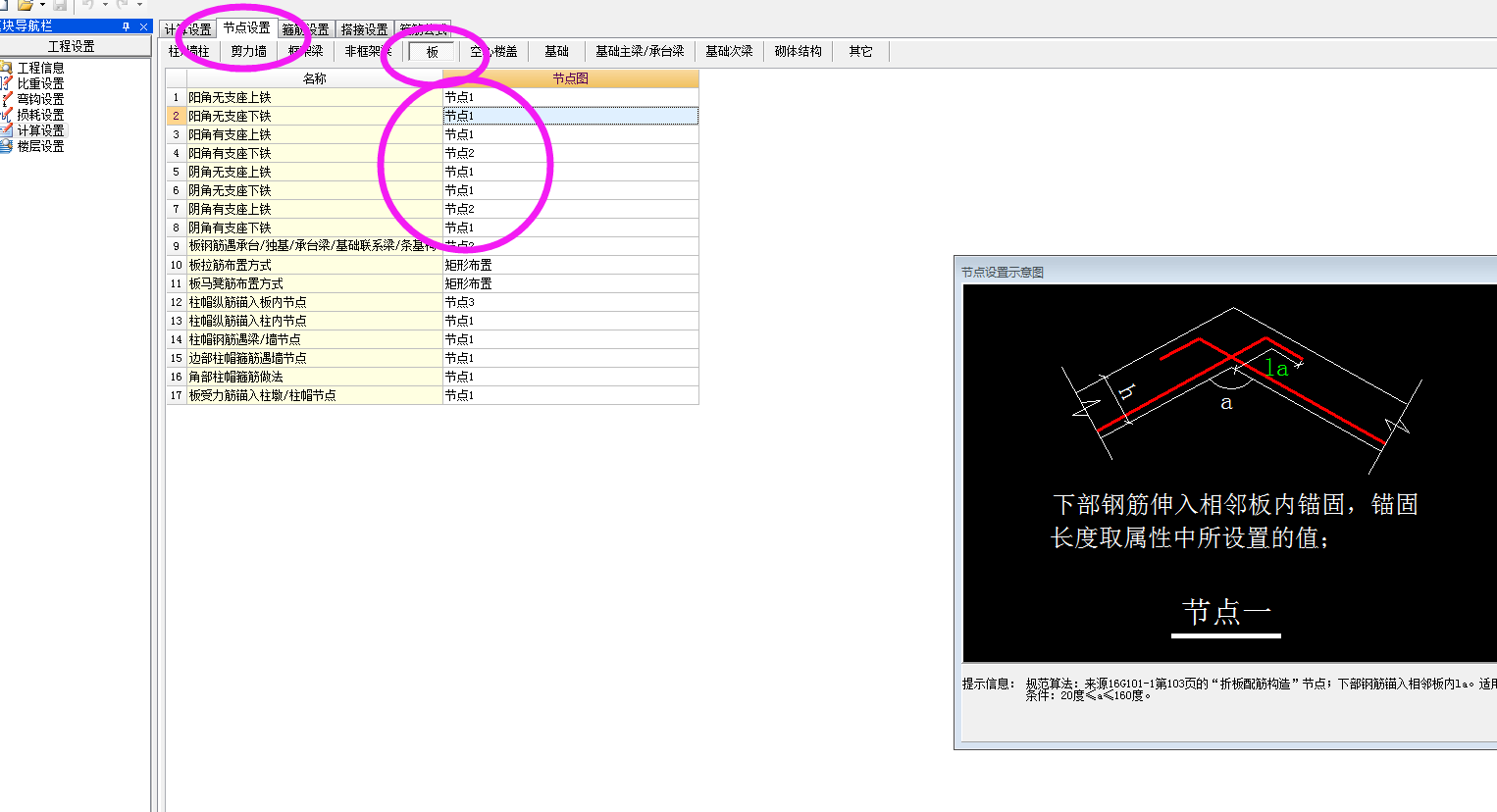The width and height of the screenshot is (1497, 812).
Task: Click 节点2 value for 阳角有支座下铁
Action: [570, 153]
